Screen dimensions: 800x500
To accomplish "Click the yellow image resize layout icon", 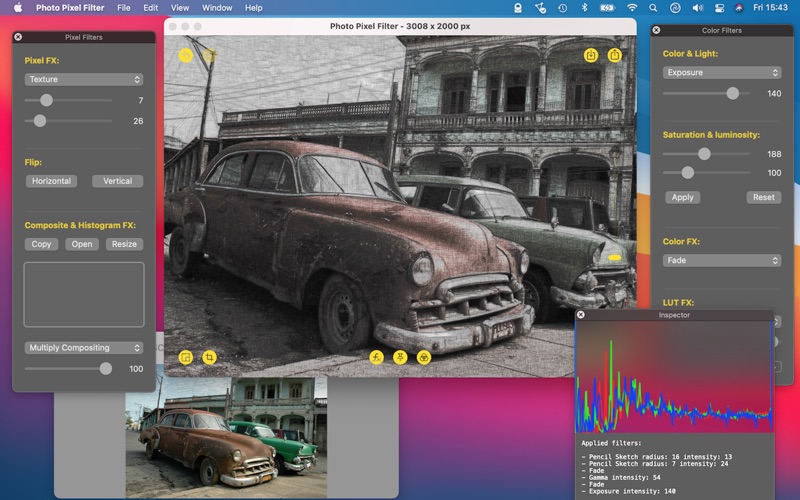I will tap(186, 357).
